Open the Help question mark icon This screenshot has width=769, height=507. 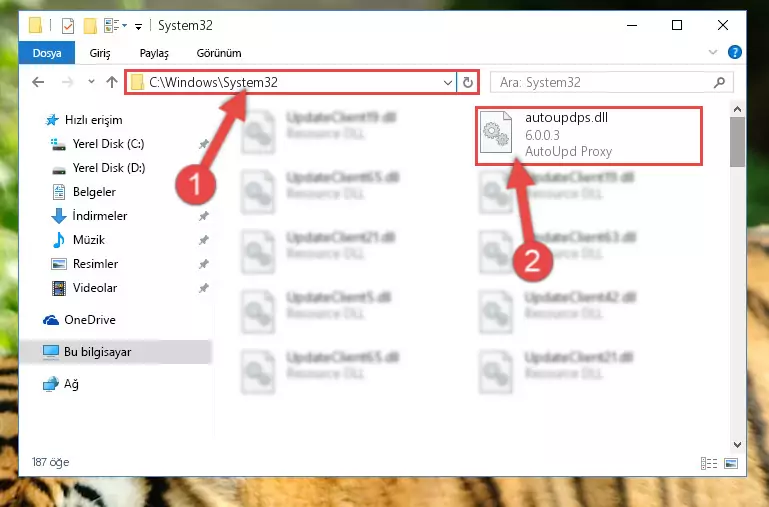[734, 52]
